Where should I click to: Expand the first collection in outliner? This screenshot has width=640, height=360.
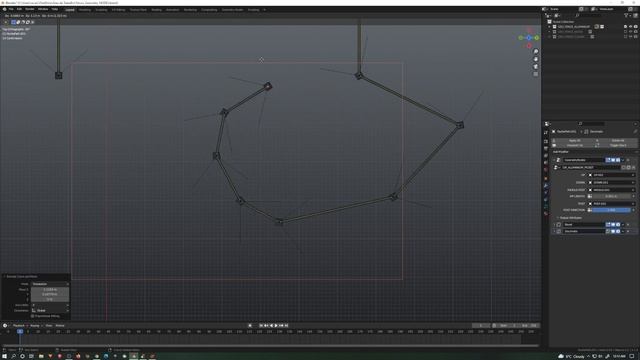549,27
